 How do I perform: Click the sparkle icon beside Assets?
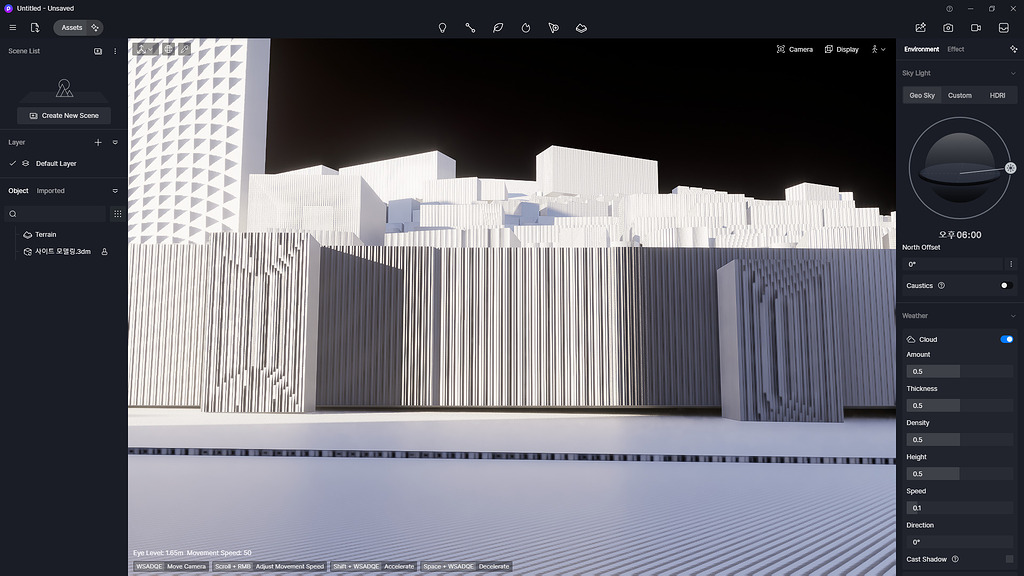click(95, 27)
